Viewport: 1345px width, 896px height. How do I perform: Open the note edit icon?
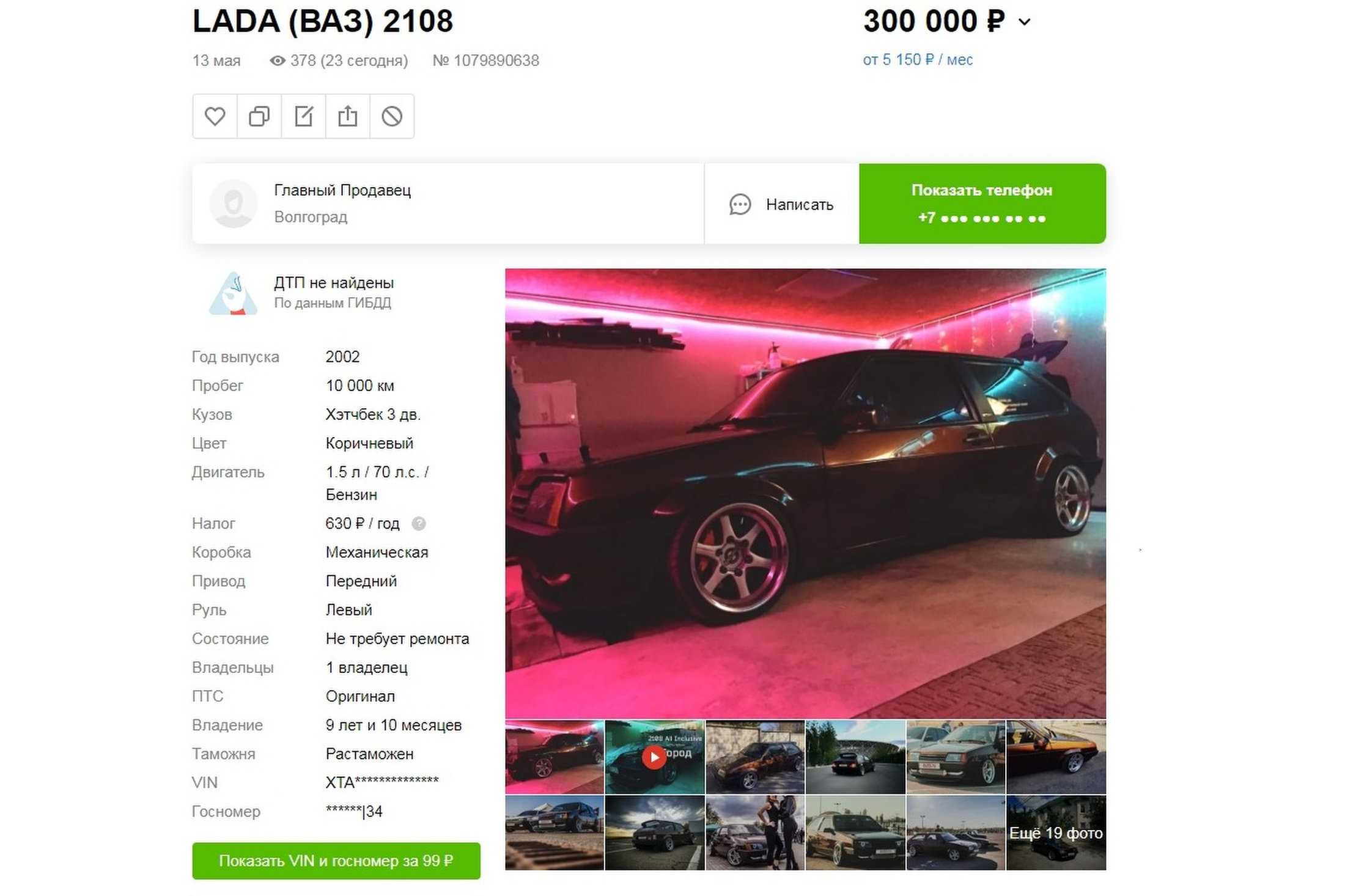click(x=303, y=116)
